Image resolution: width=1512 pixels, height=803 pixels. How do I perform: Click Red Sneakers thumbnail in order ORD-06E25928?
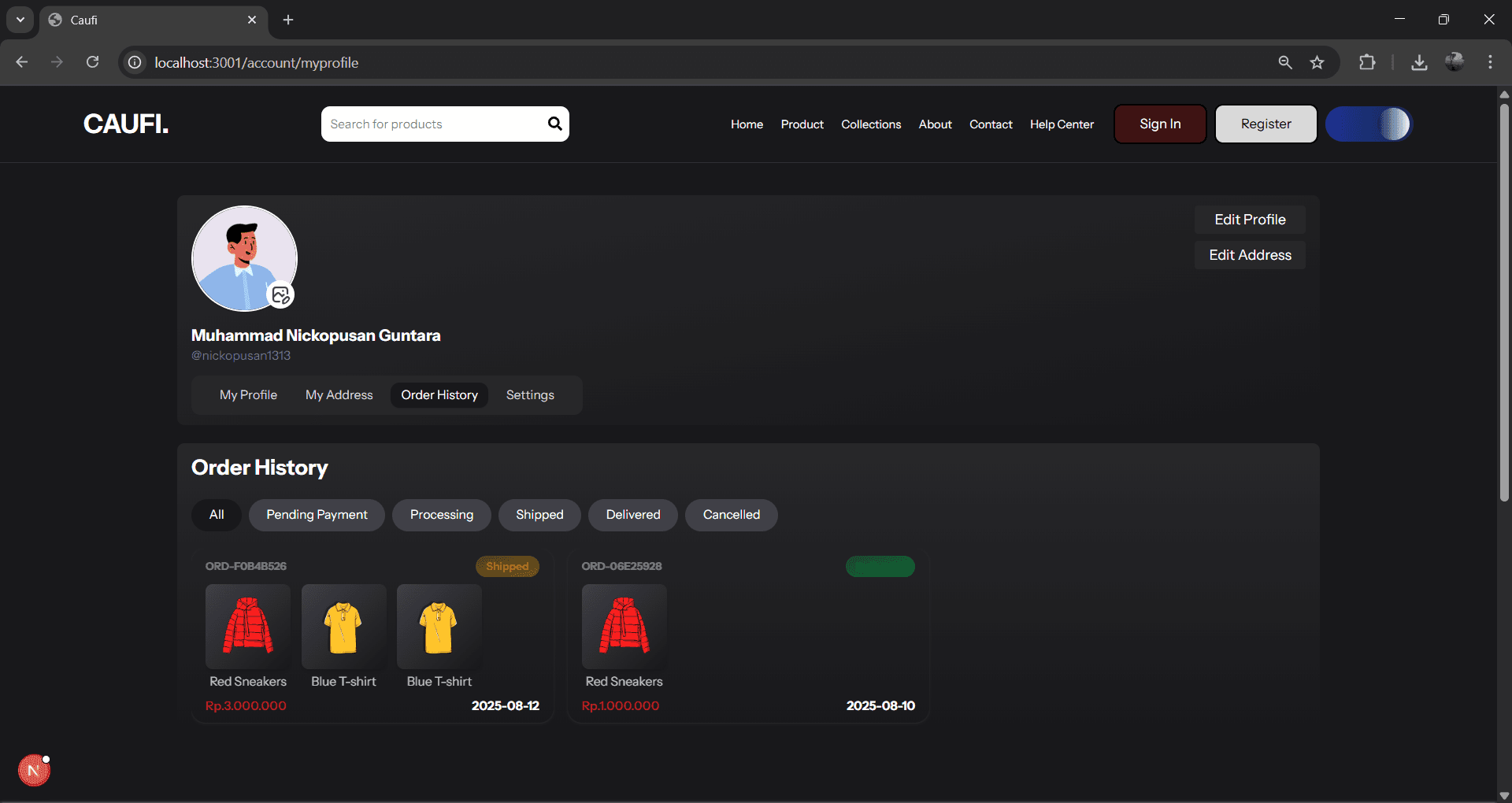point(624,627)
